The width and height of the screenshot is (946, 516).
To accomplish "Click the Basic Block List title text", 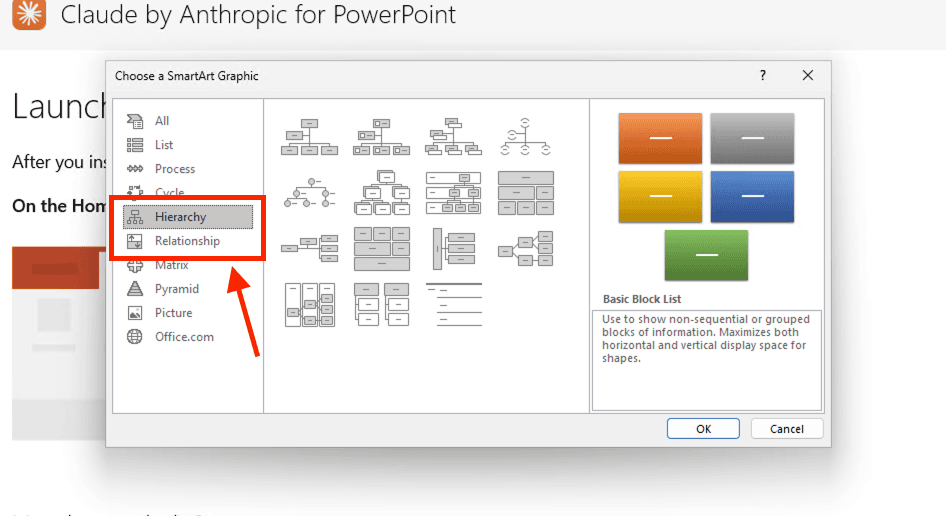I will [x=642, y=299].
